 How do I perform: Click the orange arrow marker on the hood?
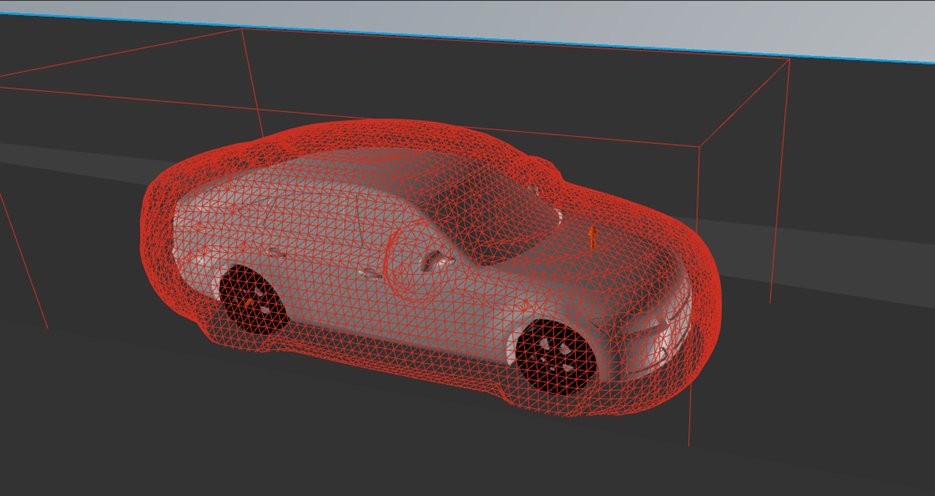592,236
